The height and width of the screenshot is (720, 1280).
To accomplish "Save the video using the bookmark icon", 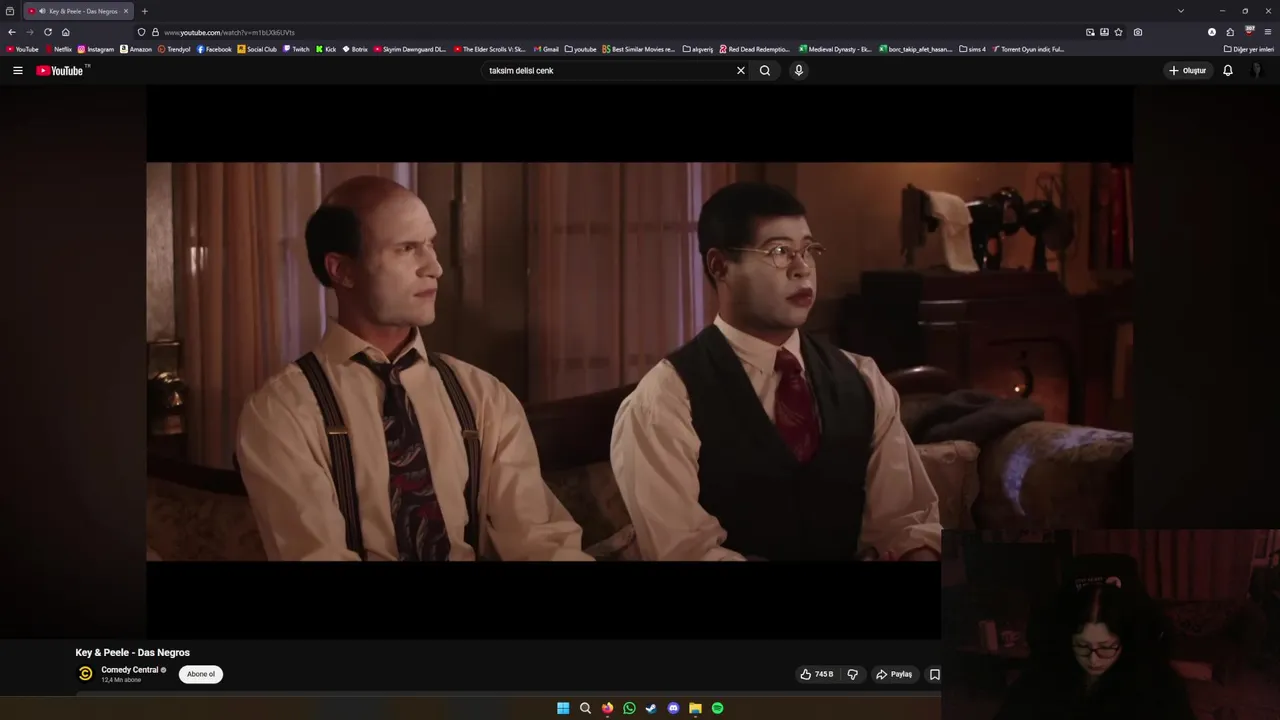I will point(935,674).
